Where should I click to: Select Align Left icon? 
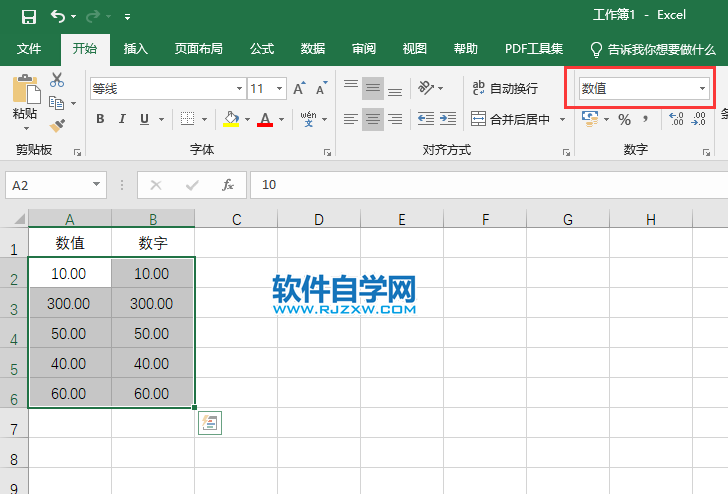pyautogui.click(x=351, y=119)
